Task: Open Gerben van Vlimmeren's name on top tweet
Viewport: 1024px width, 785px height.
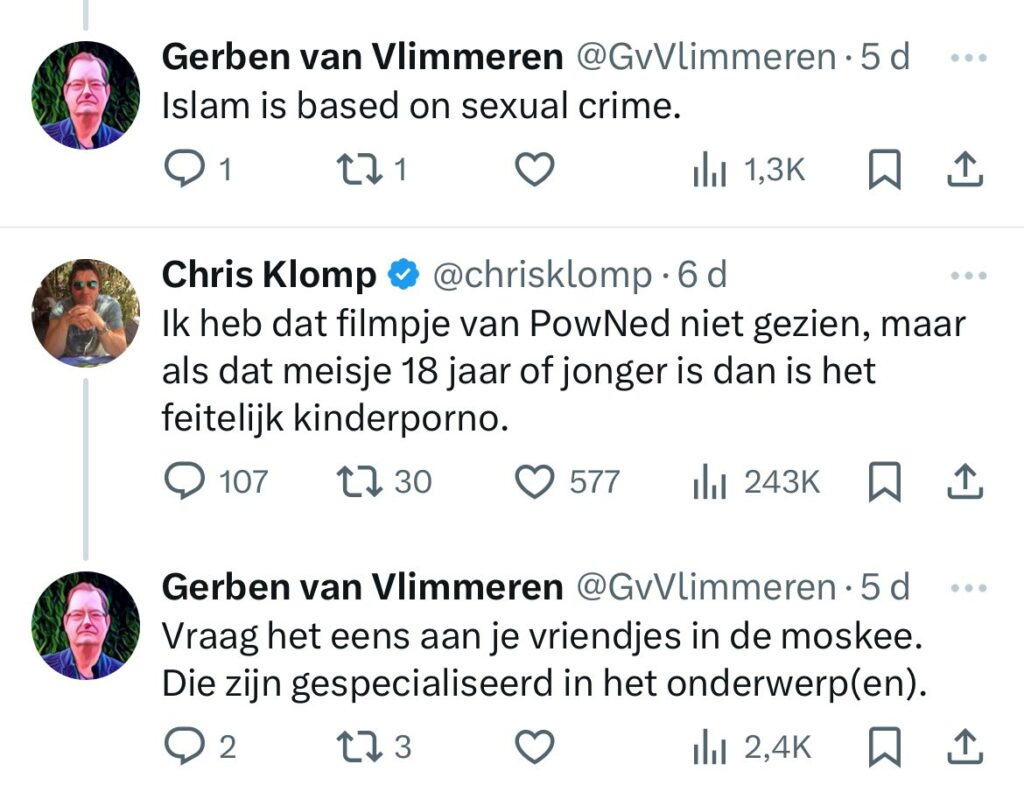Action: [x=362, y=58]
